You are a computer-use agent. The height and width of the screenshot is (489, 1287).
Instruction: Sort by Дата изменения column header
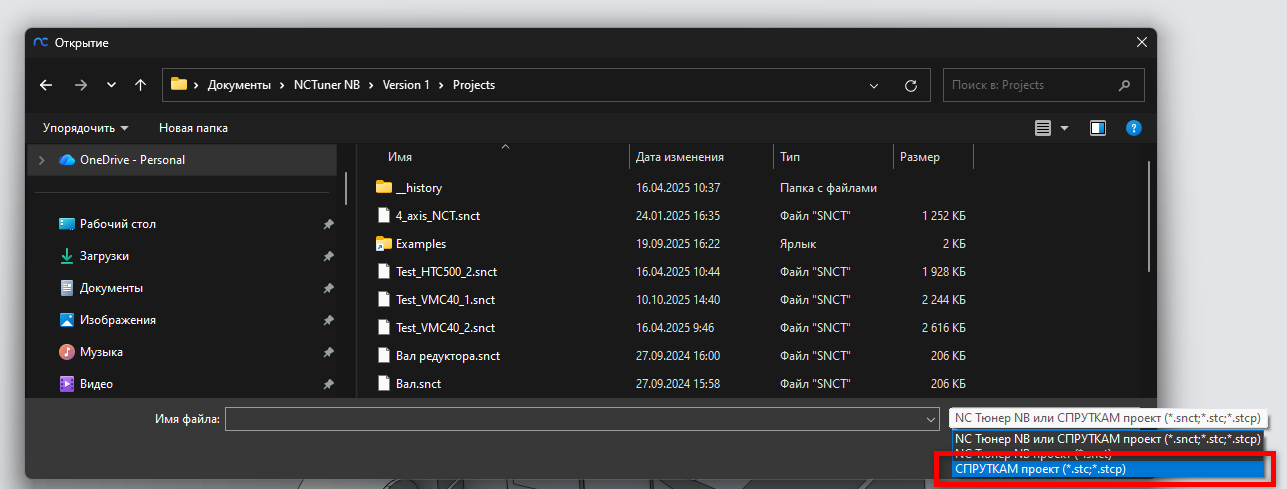point(680,157)
